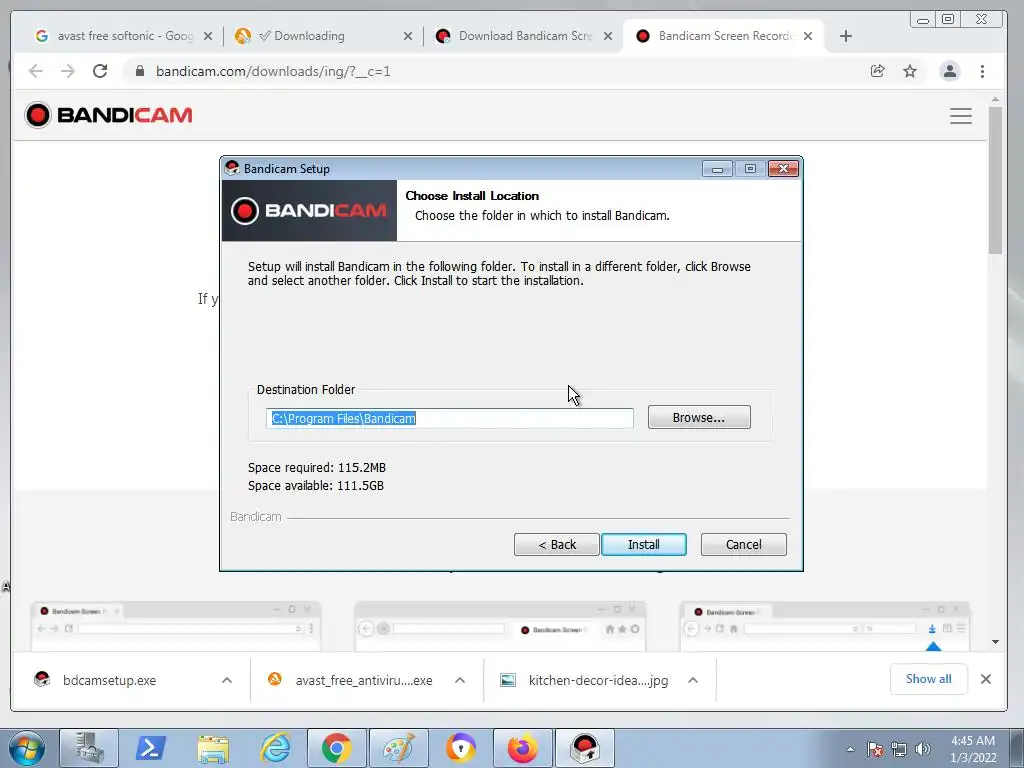Close the Download Bandicam Screen tab

pyautogui.click(x=607, y=36)
